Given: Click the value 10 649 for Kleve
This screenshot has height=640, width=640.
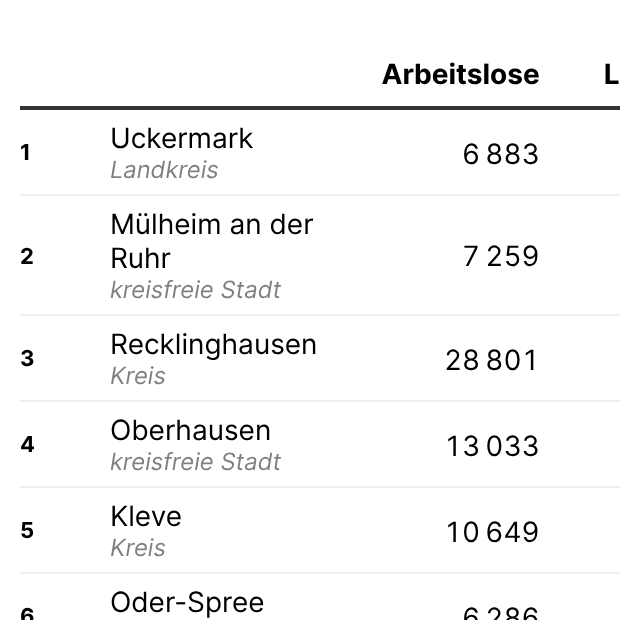Looking at the screenshot, I should tap(492, 532).
